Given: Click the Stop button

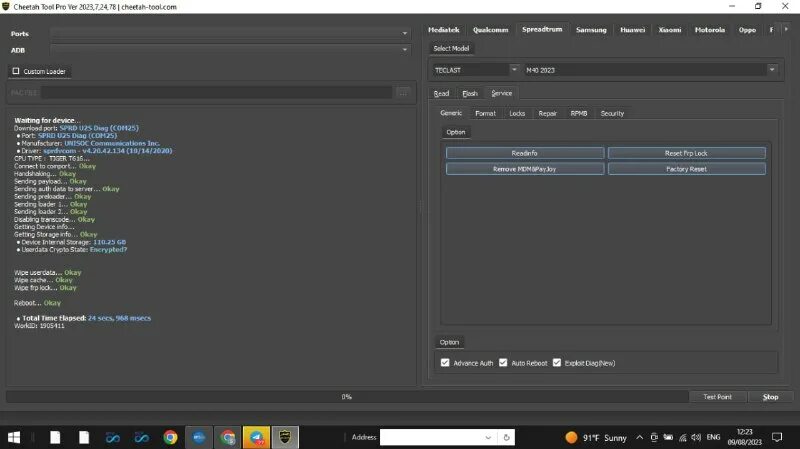Looking at the screenshot, I should click(x=770, y=396).
